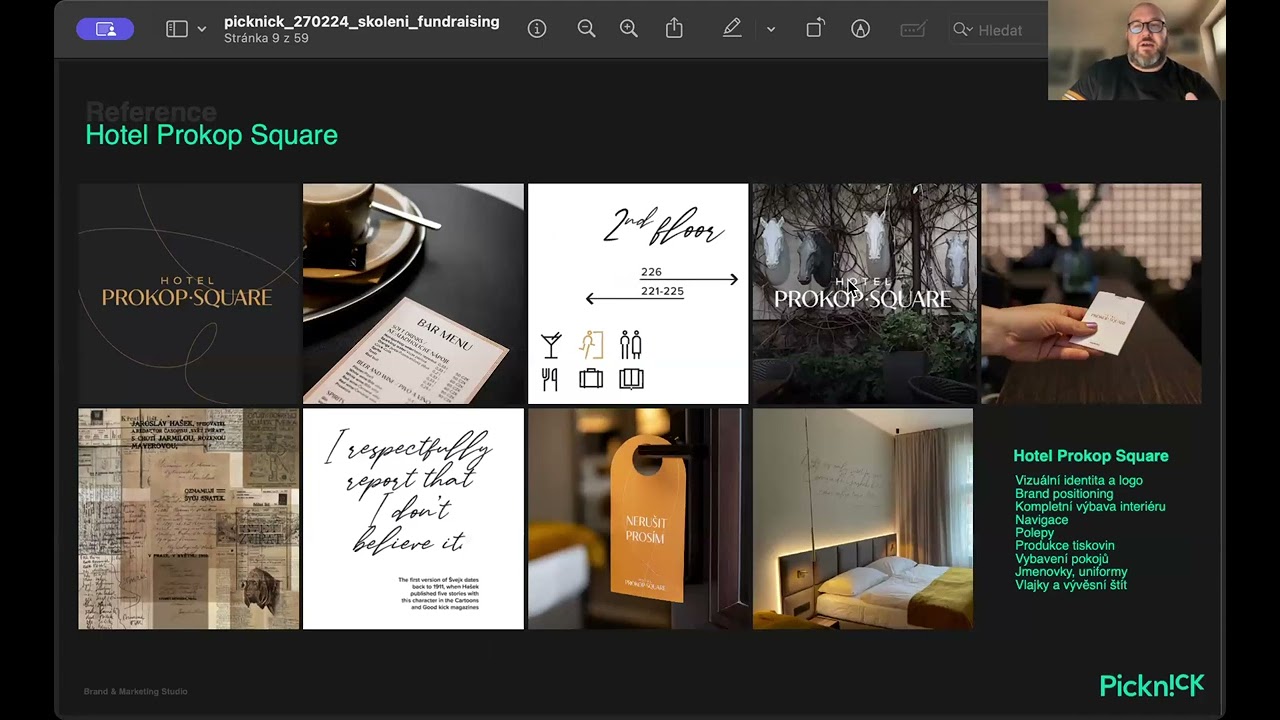Image resolution: width=1280 pixels, height=720 pixels.
Task: Zoom out with the minus magnifier
Action: coord(586,29)
